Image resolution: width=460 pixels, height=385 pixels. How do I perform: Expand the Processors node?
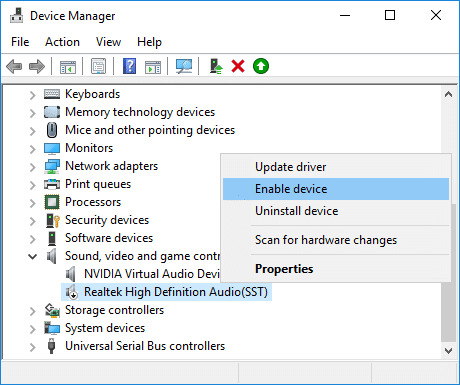click(32, 203)
